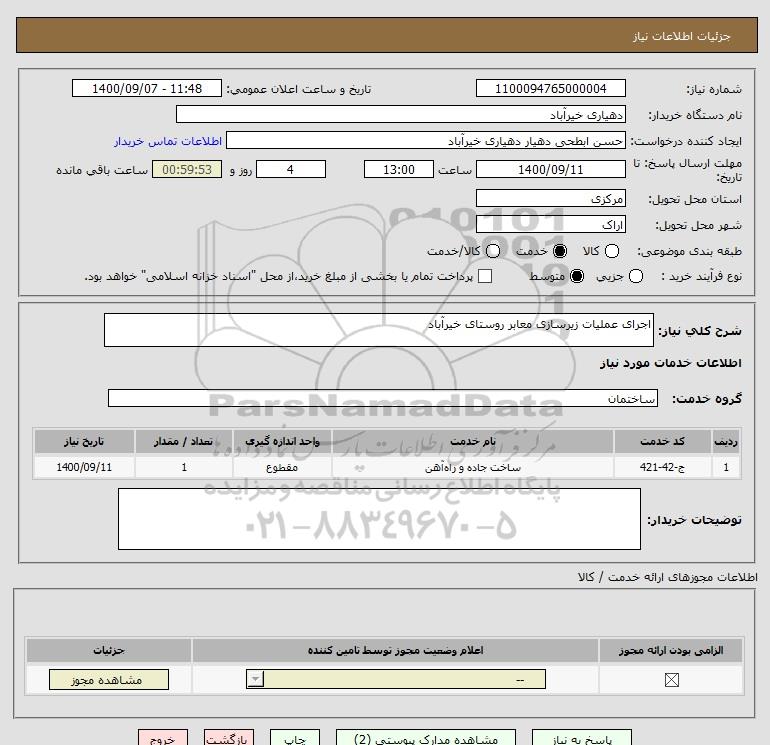770x745 pixels.
Task: Click need date cell 1400/09/11 in table
Action: pyautogui.click(x=84, y=467)
